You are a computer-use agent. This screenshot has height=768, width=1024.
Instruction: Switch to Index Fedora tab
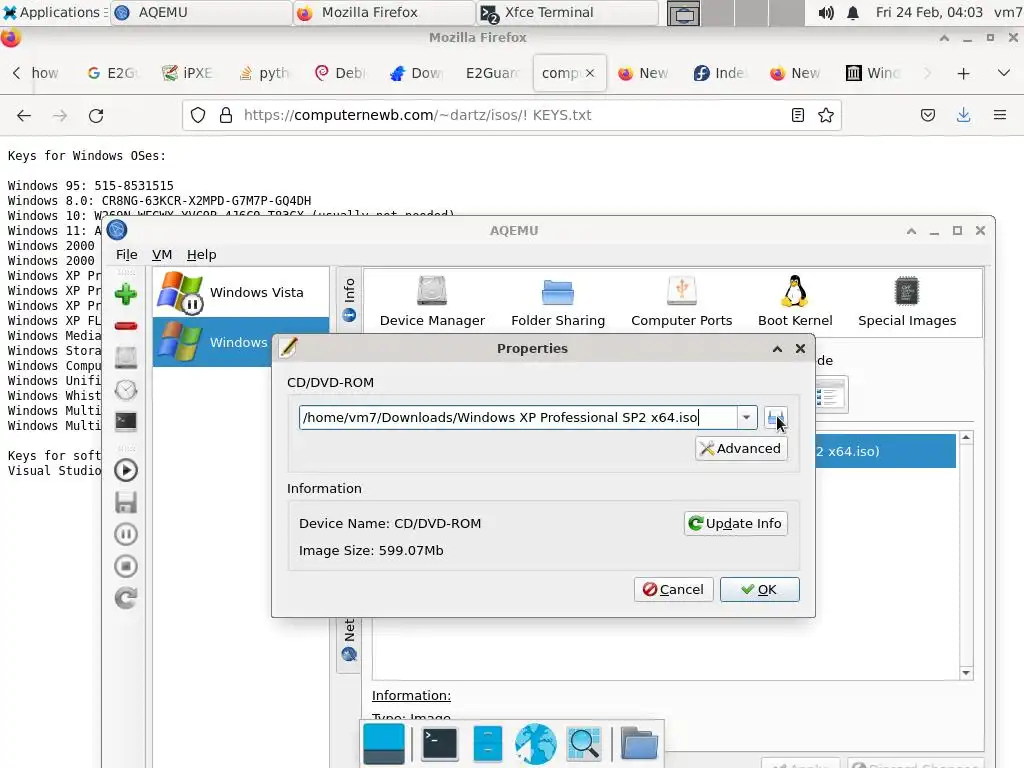tap(719, 73)
